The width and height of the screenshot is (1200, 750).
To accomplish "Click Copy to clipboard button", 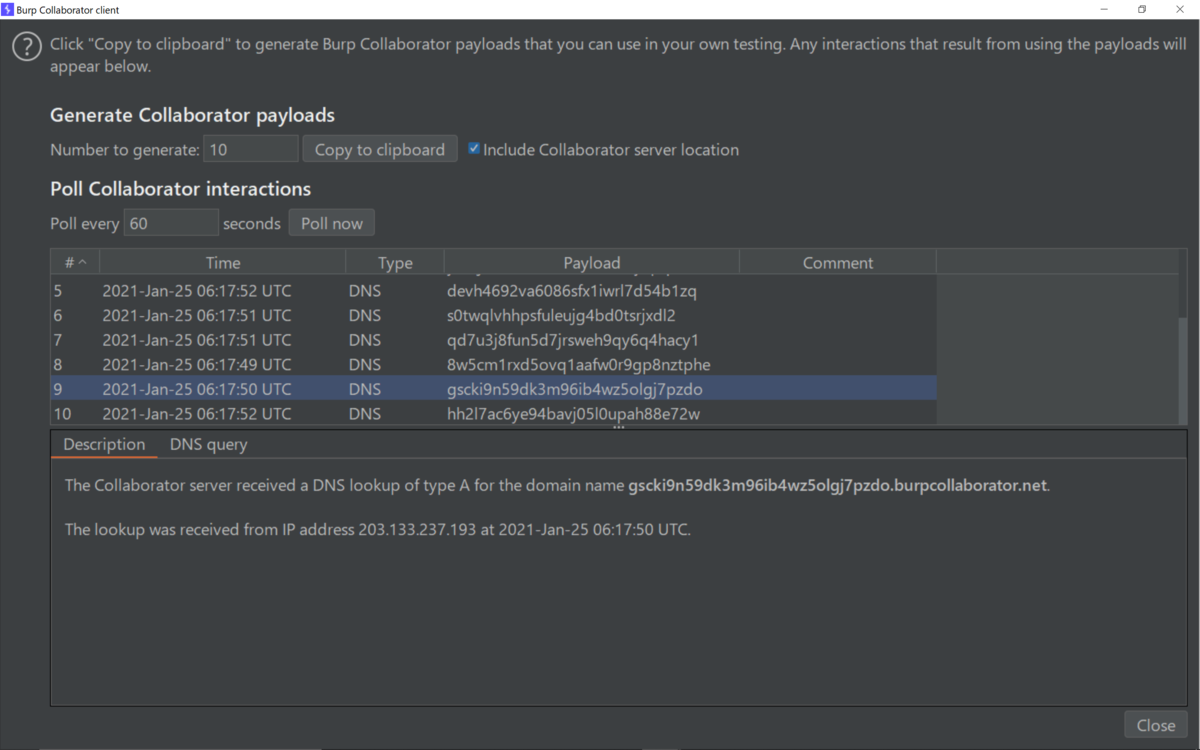I will point(380,149).
